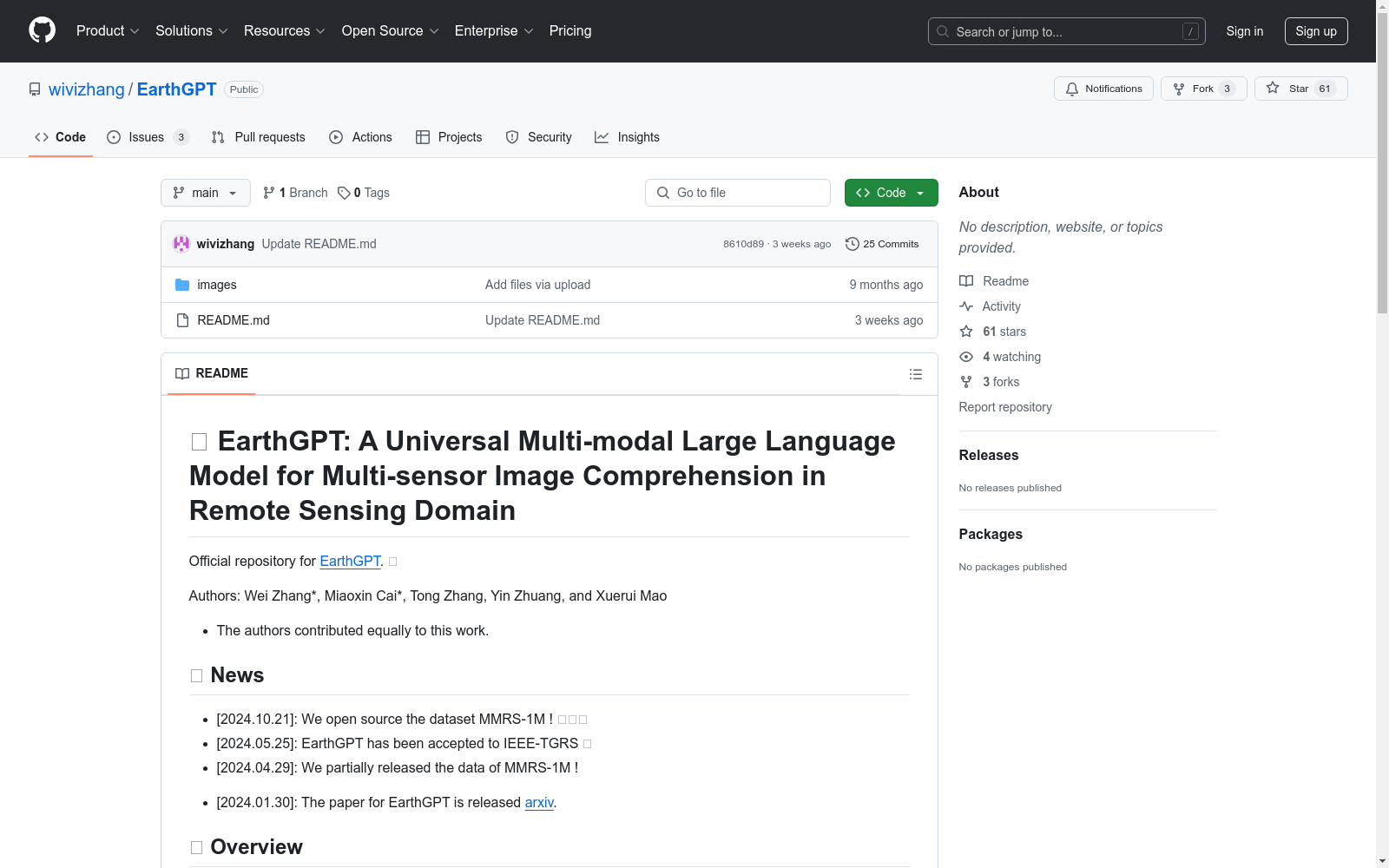Viewport: 1389px width, 868px height.
Task: Open the README outline list icon
Action: click(915, 374)
